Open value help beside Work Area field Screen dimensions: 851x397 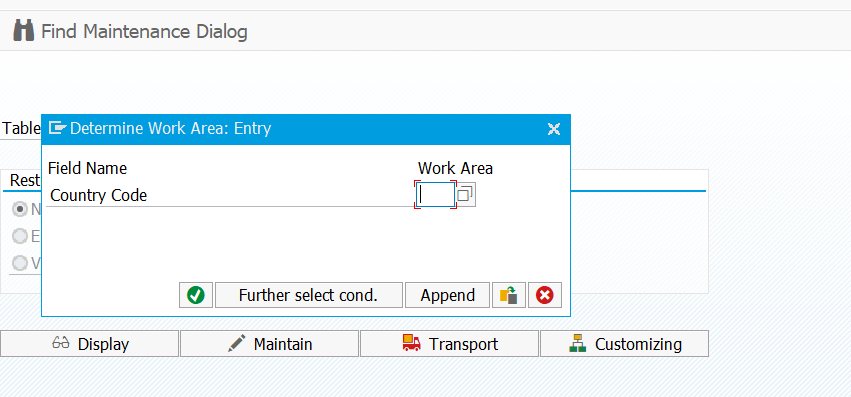[466, 194]
